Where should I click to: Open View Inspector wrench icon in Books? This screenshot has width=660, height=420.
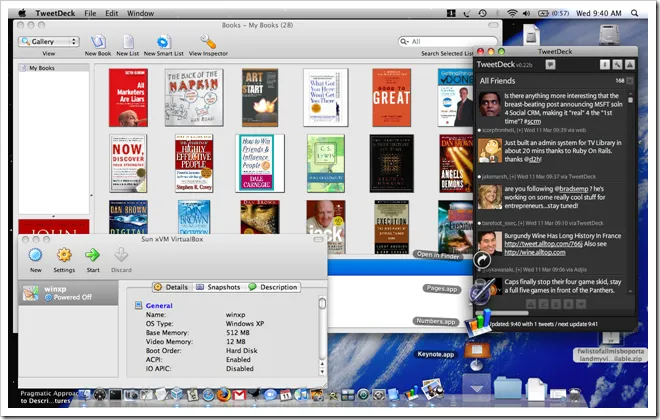(208, 42)
